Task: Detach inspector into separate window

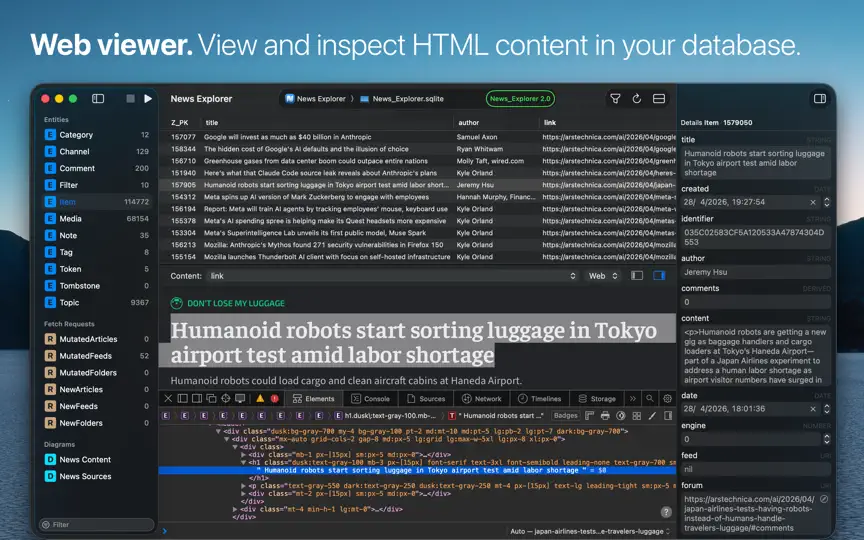Action: (x=211, y=398)
